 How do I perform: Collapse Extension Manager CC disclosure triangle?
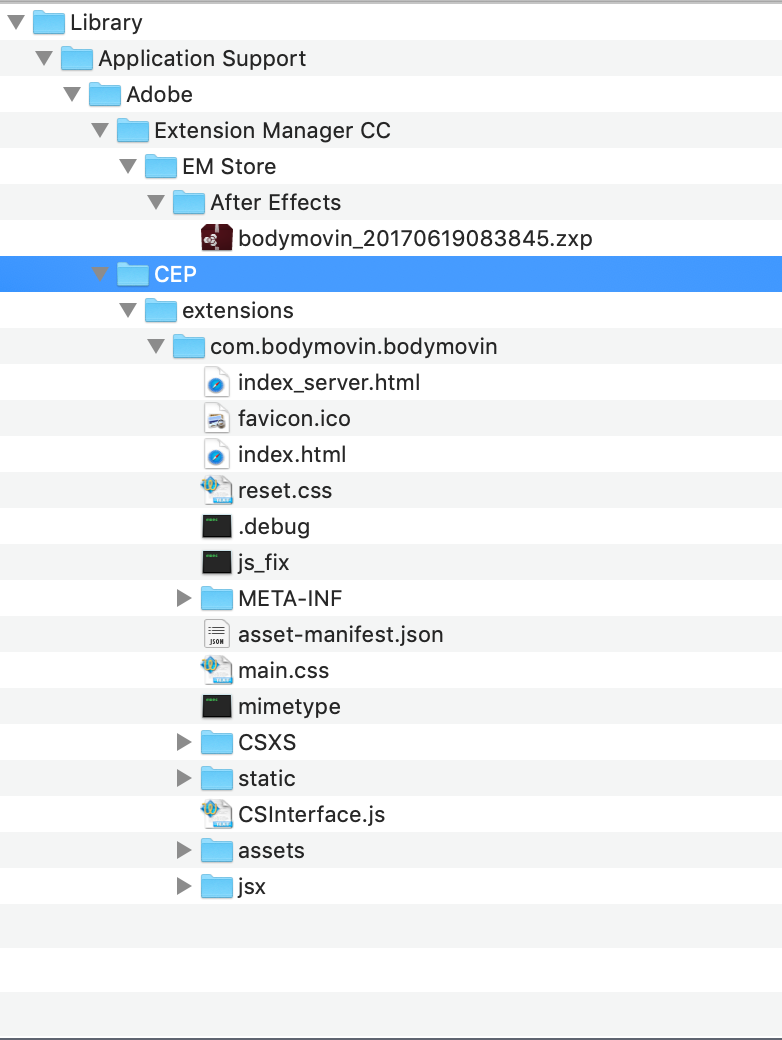100,130
